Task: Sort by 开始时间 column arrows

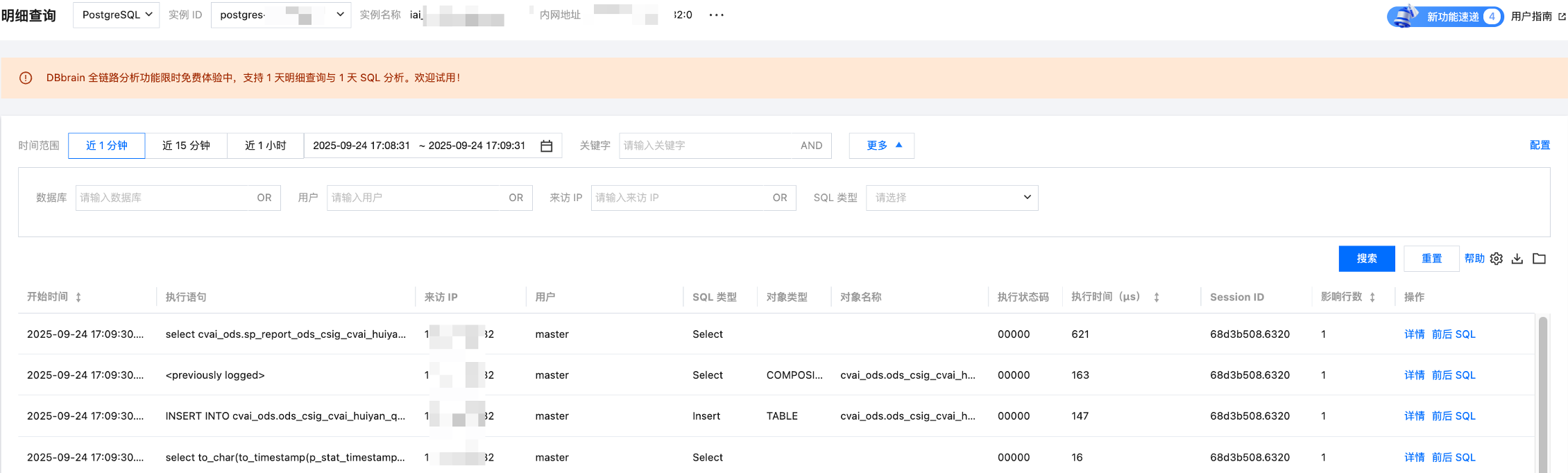Action: pyautogui.click(x=78, y=298)
